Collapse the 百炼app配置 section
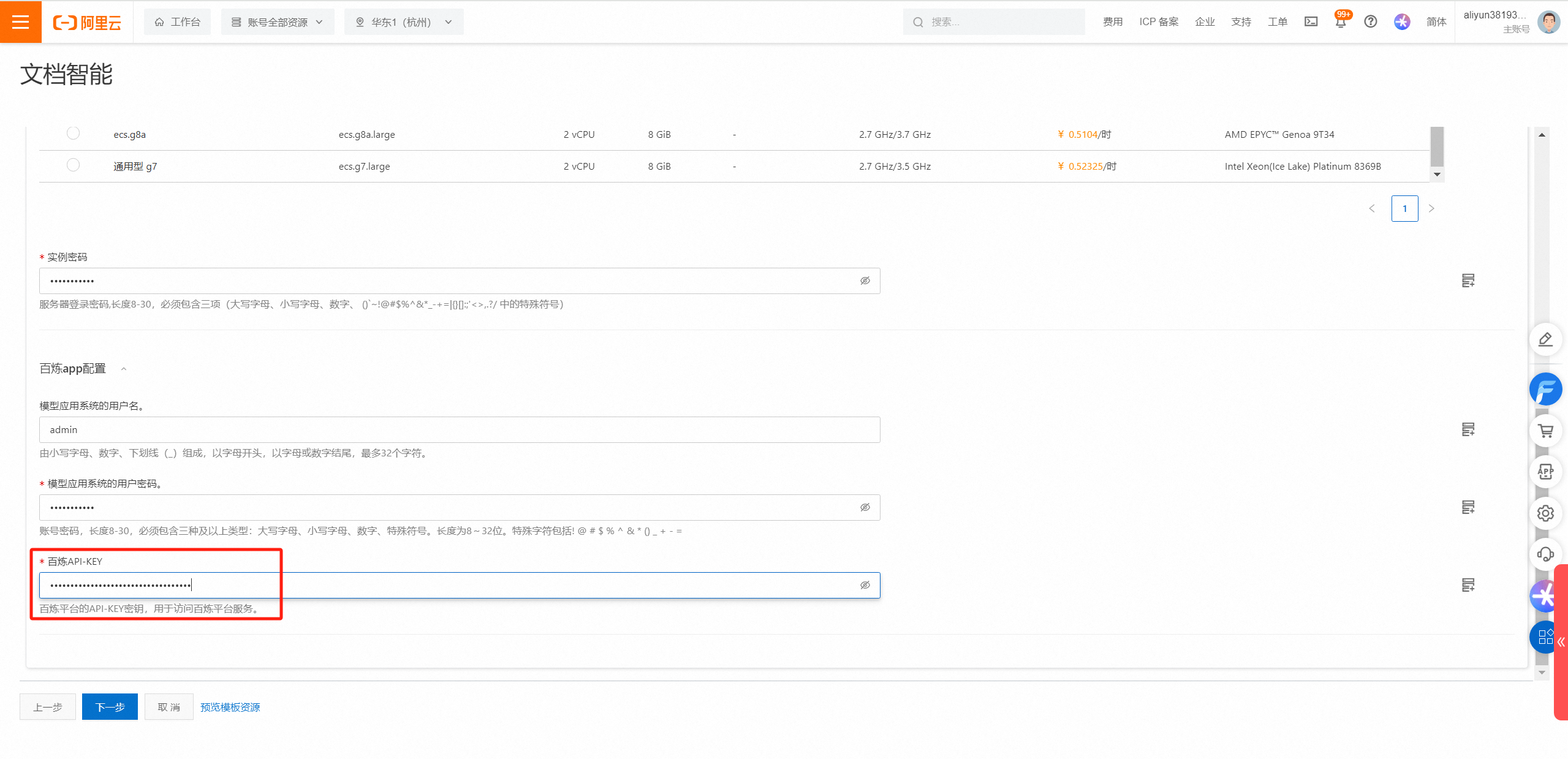The image size is (1568, 759). click(124, 369)
